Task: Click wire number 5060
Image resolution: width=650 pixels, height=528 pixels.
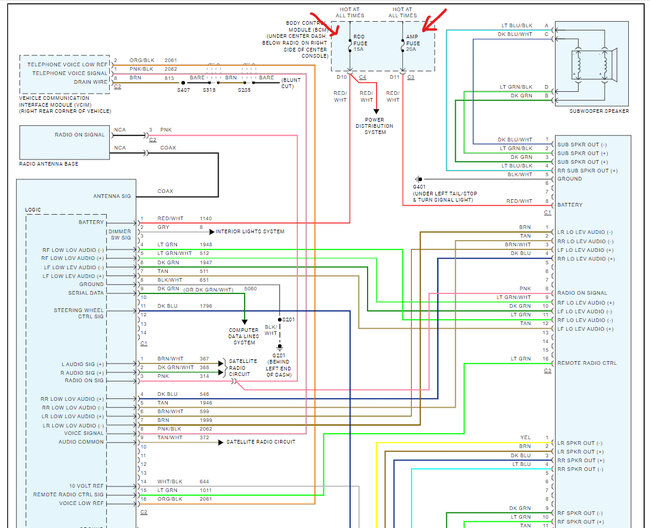Action: pyautogui.click(x=250, y=288)
